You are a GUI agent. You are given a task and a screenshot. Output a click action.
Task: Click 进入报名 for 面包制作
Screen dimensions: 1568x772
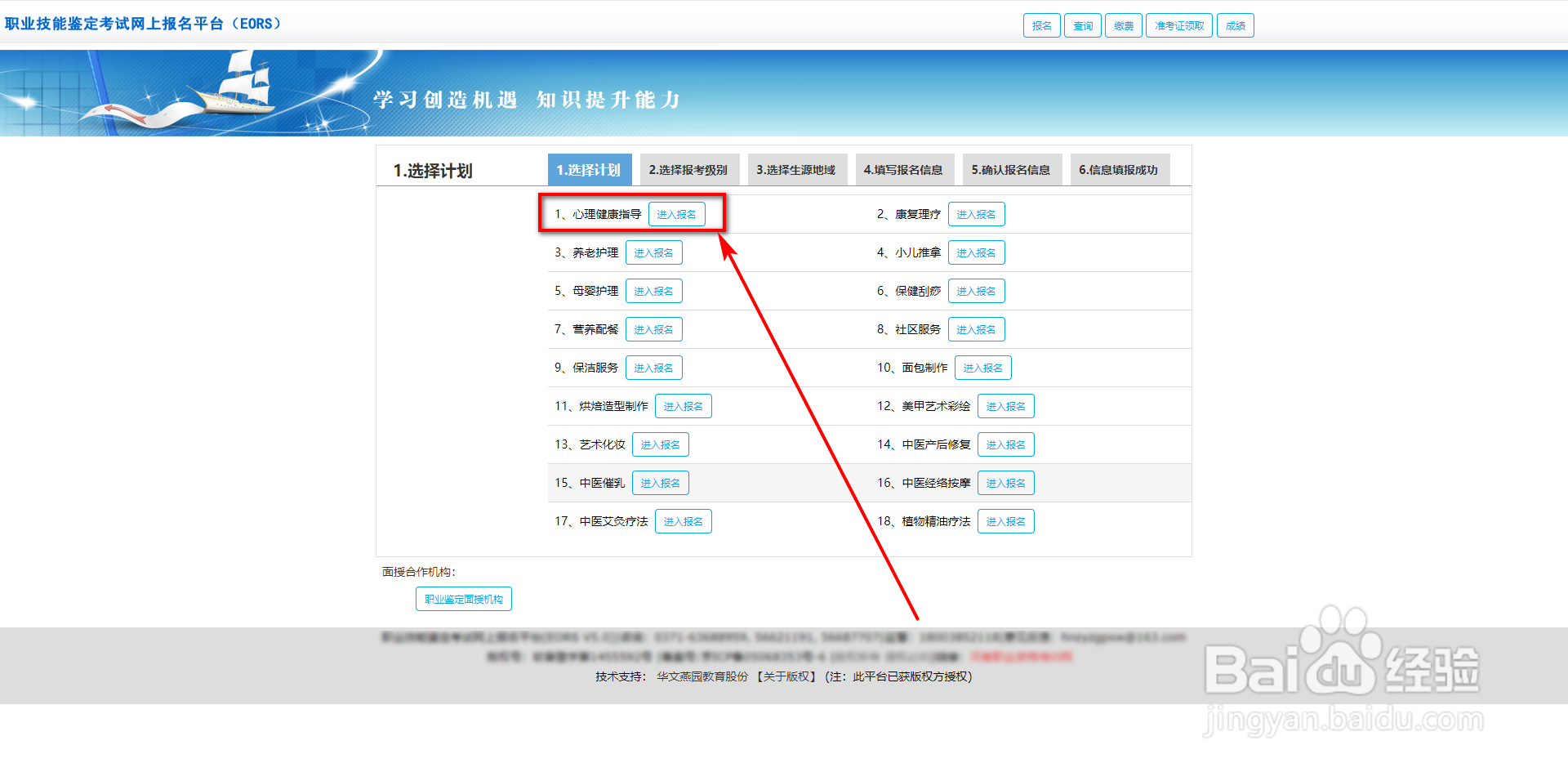[x=982, y=368]
